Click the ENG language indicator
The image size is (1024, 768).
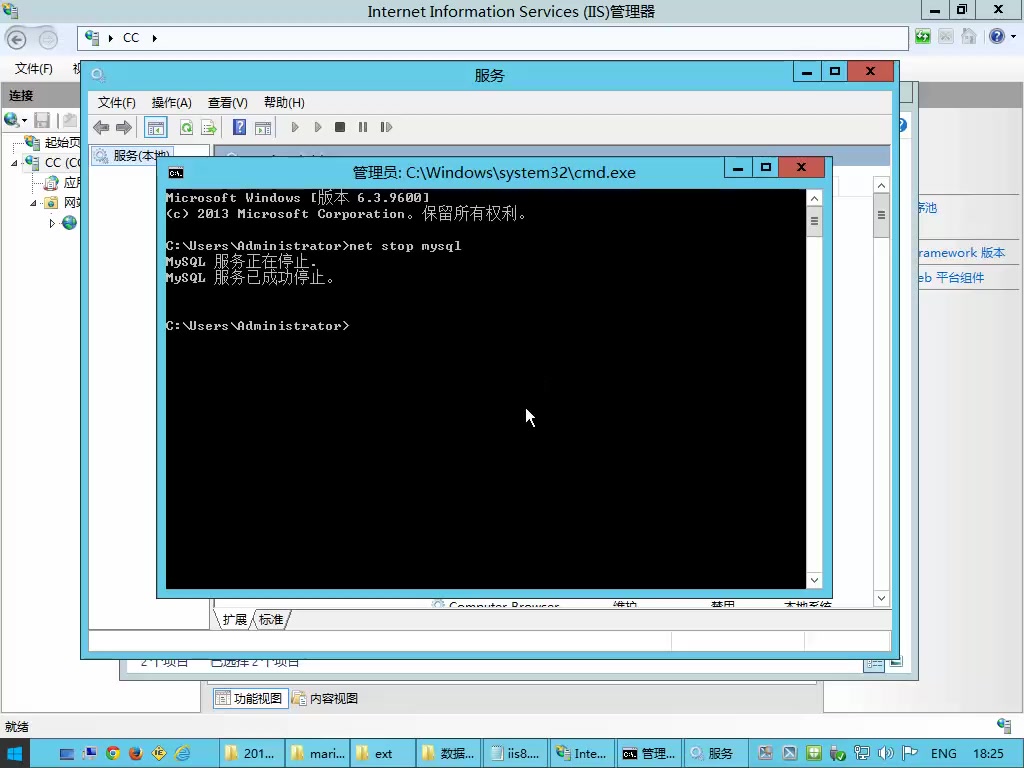[944, 754]
